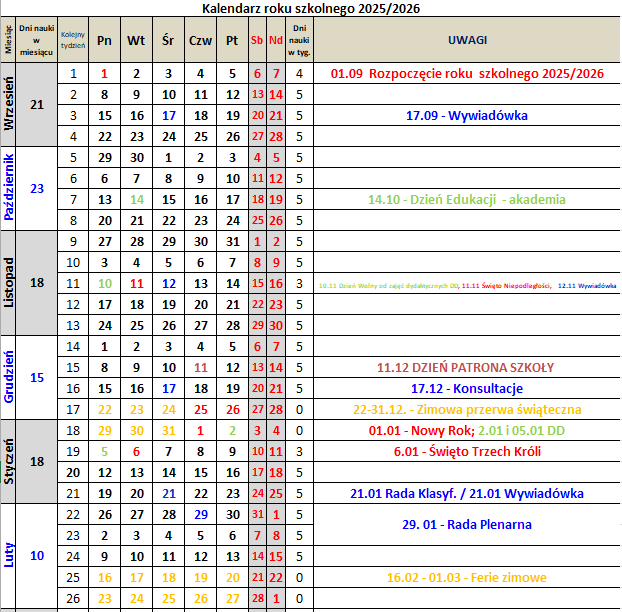Screen dimensions: 622x612
Task: Select the orange Ferie zimowe note cell
Action: pos(467,578)
